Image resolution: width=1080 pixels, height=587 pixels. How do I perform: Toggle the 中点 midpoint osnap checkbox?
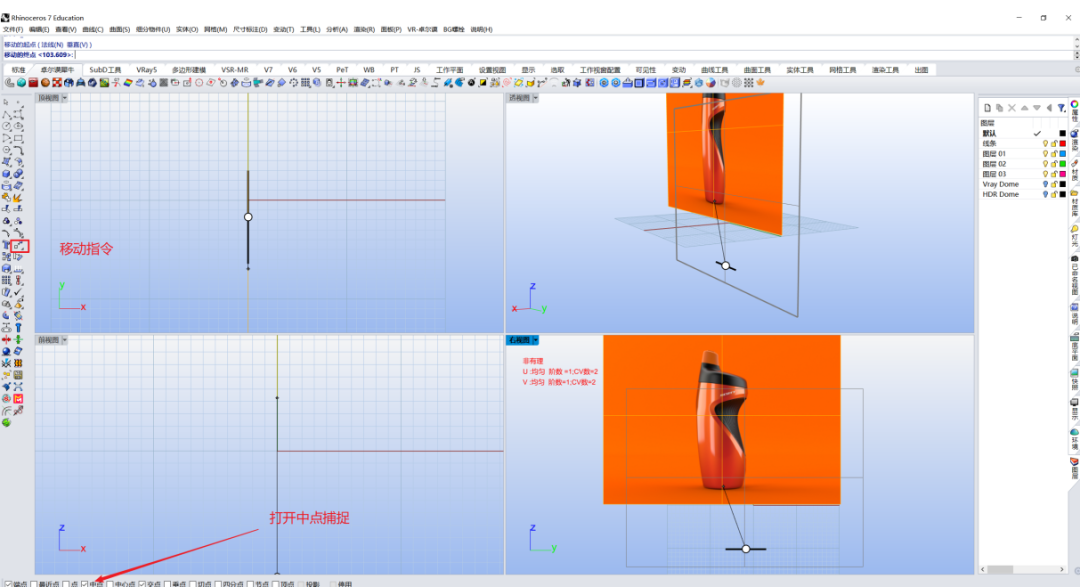[85, 584]
